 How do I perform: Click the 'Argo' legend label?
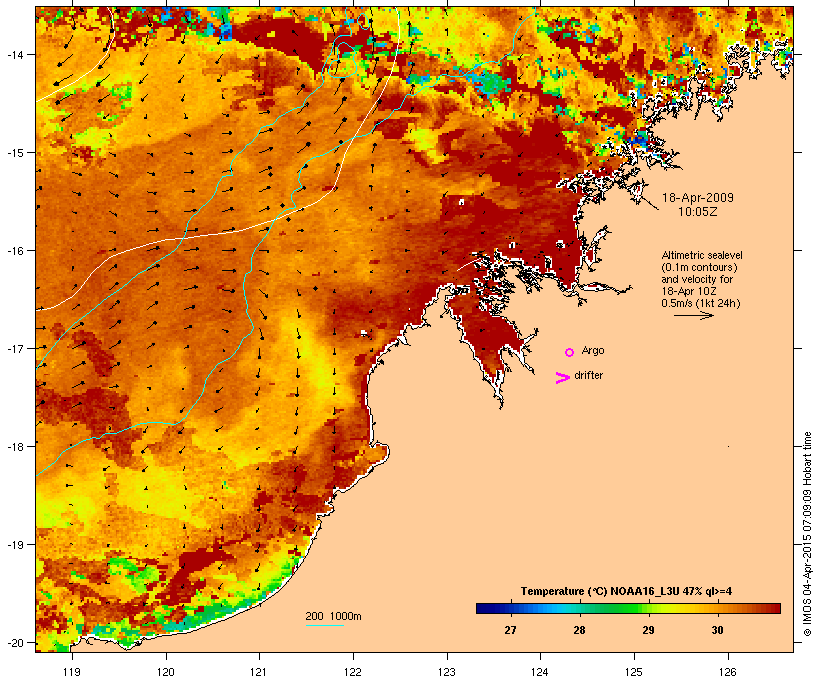tap(593, 350)
